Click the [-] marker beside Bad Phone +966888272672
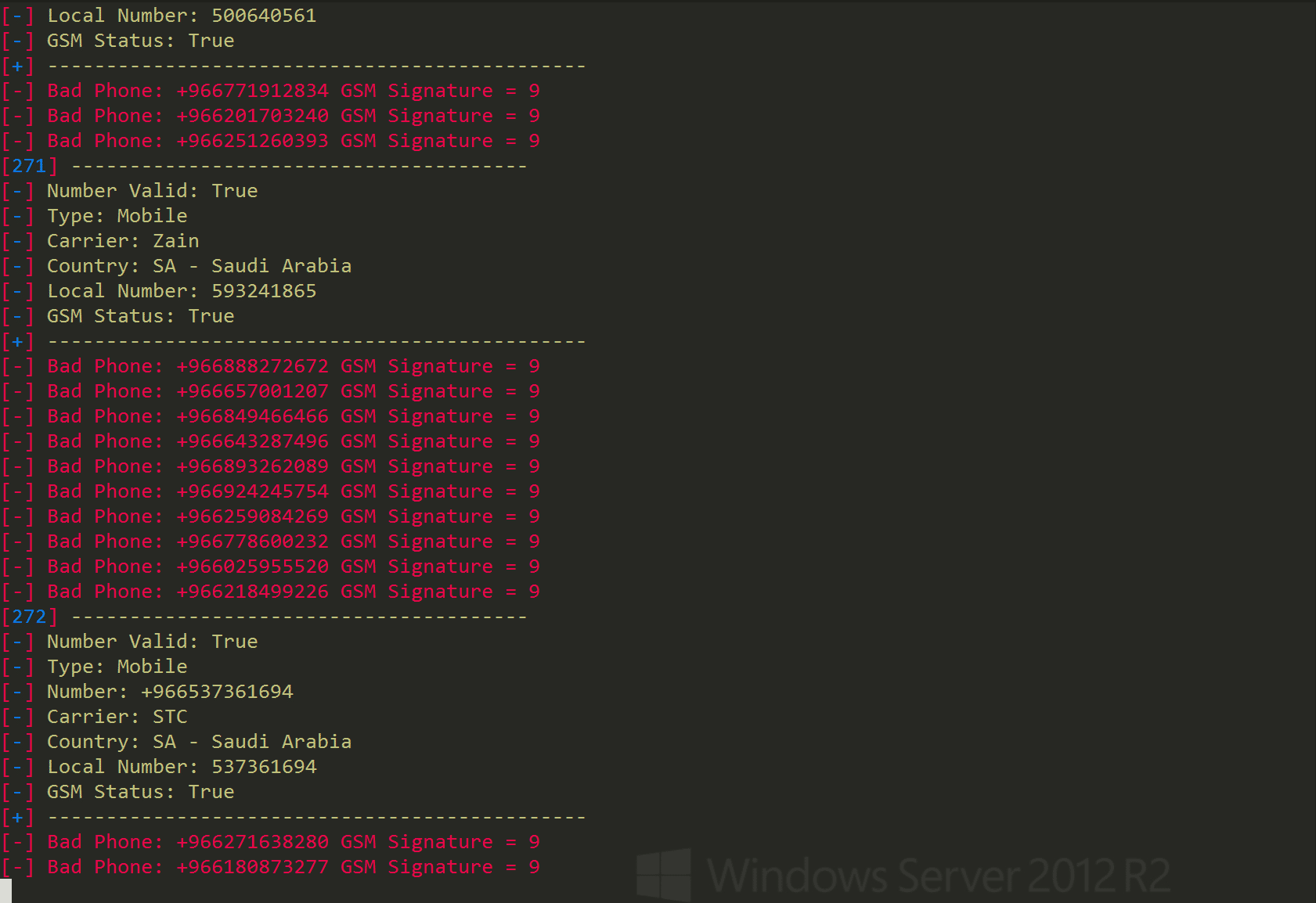Image resolution: width=1316 pixels, height=903 pixels. click(18, 365)
